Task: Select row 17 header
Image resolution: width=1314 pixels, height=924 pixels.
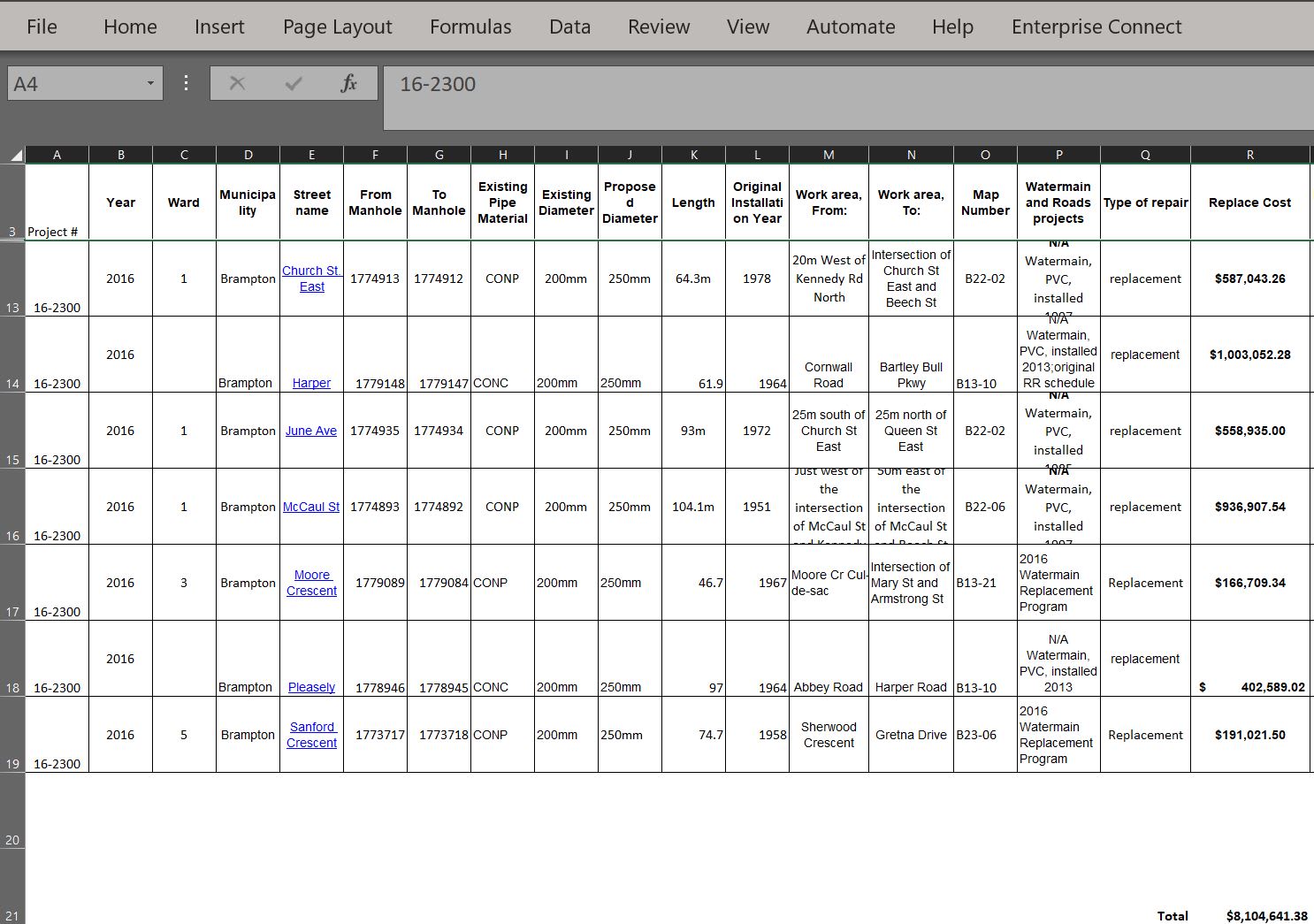Action: [12, 583]
